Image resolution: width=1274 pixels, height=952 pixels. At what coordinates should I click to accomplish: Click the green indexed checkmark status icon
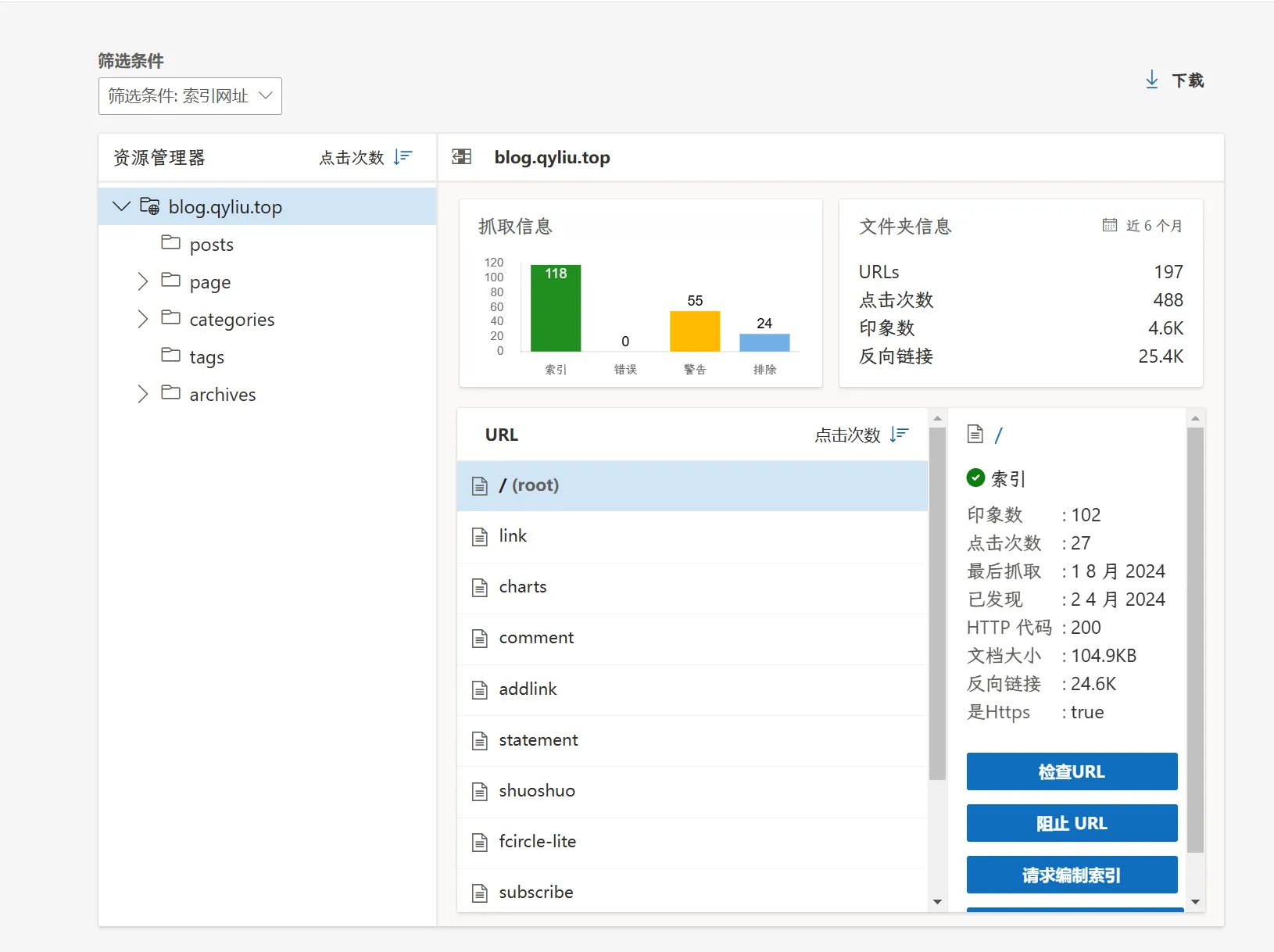click(x=975, y=478)
